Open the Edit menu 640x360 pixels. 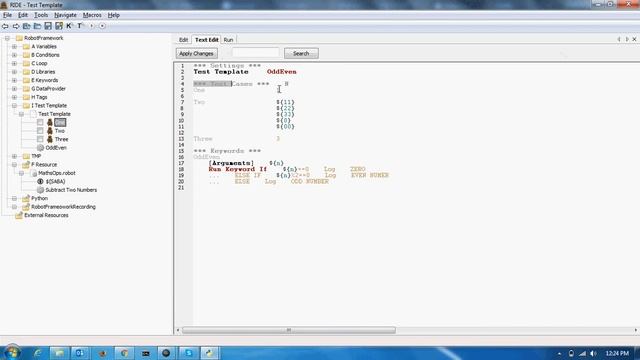click(x=23, y=15)
